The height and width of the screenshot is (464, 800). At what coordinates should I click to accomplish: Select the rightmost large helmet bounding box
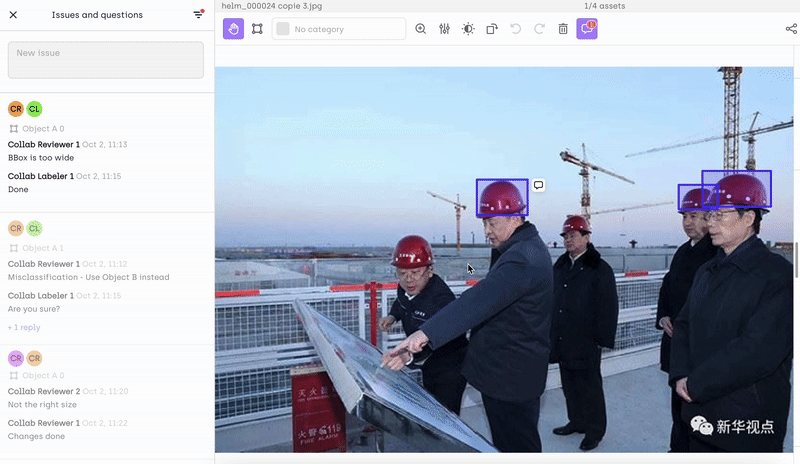click(736, 189)
